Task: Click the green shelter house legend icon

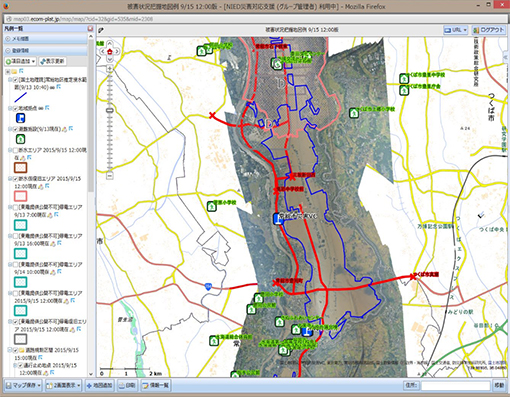Action: coord(20,139)
